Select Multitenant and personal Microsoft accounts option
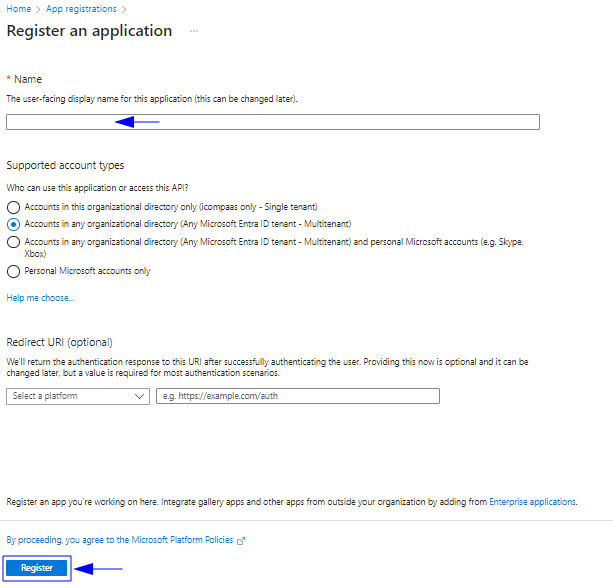 pos(13,242)
